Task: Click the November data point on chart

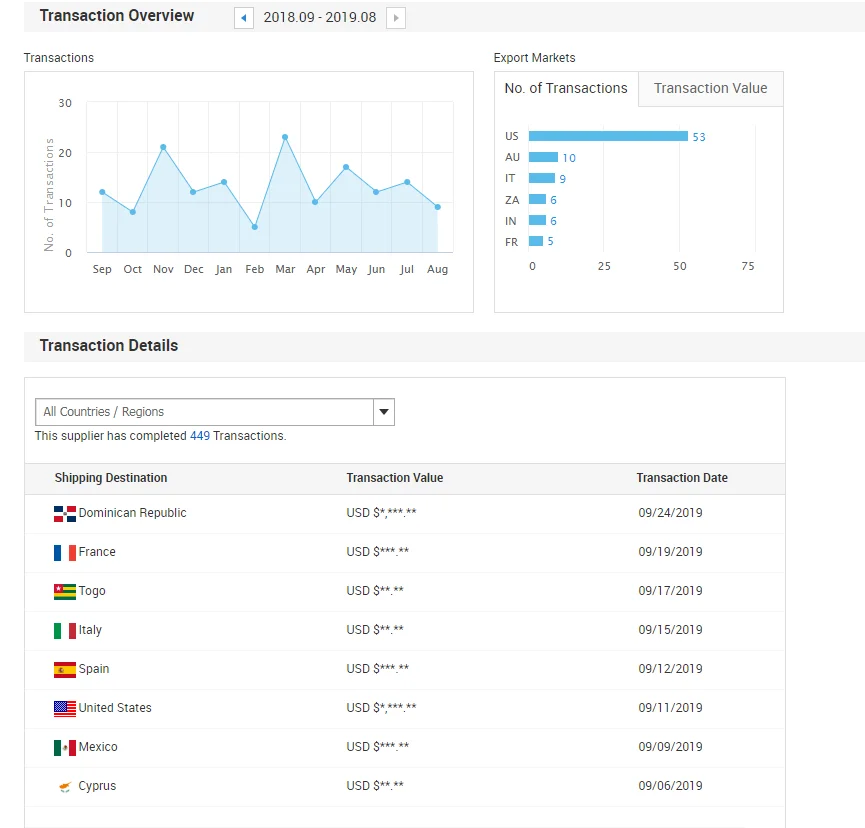Action: click(x=163, y=147)
